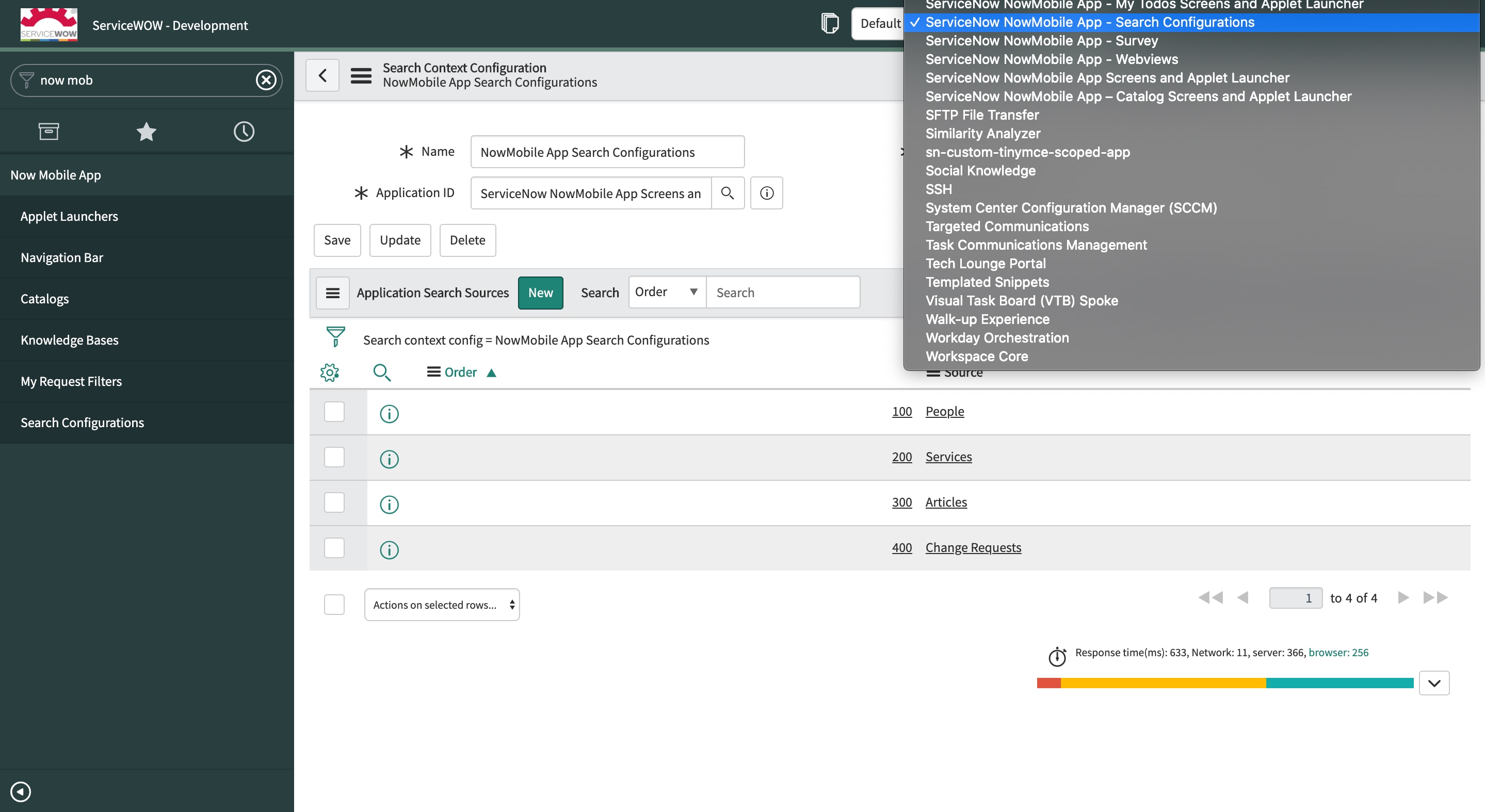The width and height of the screenshot is (1485, 812).
Task: Open the list filter funnel icon
Action: point(335,336)
